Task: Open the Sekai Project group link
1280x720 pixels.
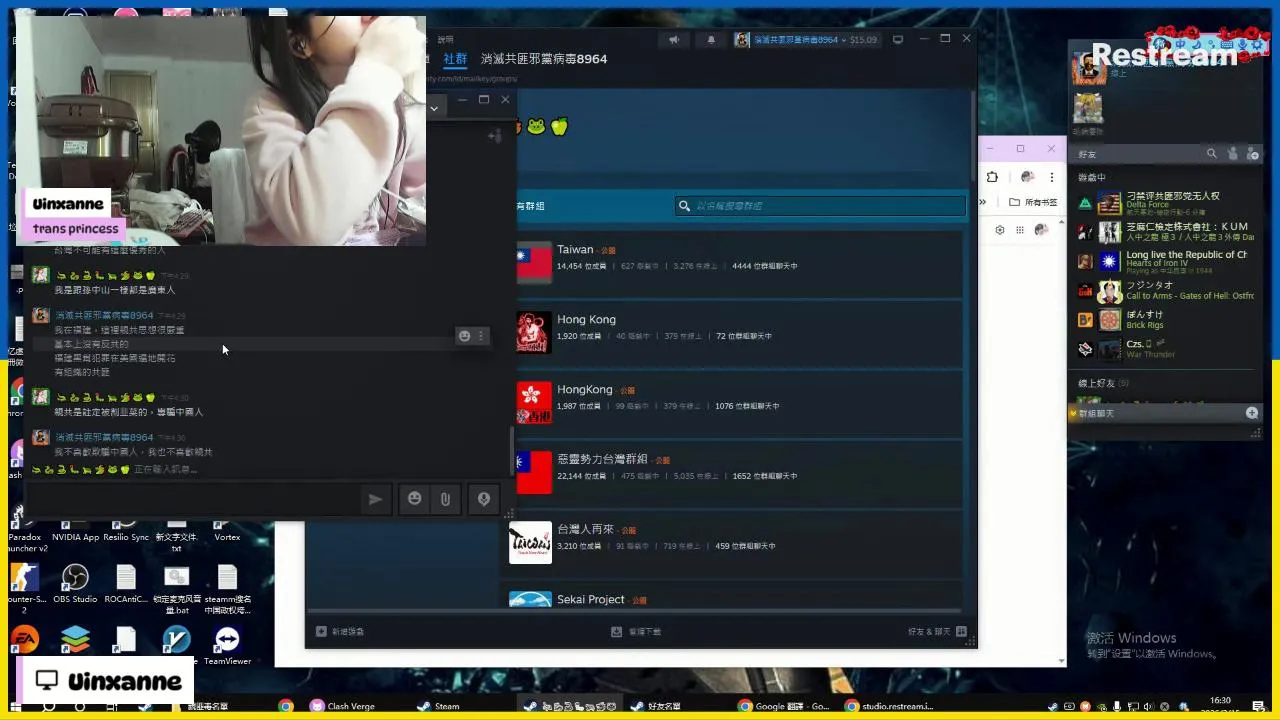Action: tap(590, 600)
